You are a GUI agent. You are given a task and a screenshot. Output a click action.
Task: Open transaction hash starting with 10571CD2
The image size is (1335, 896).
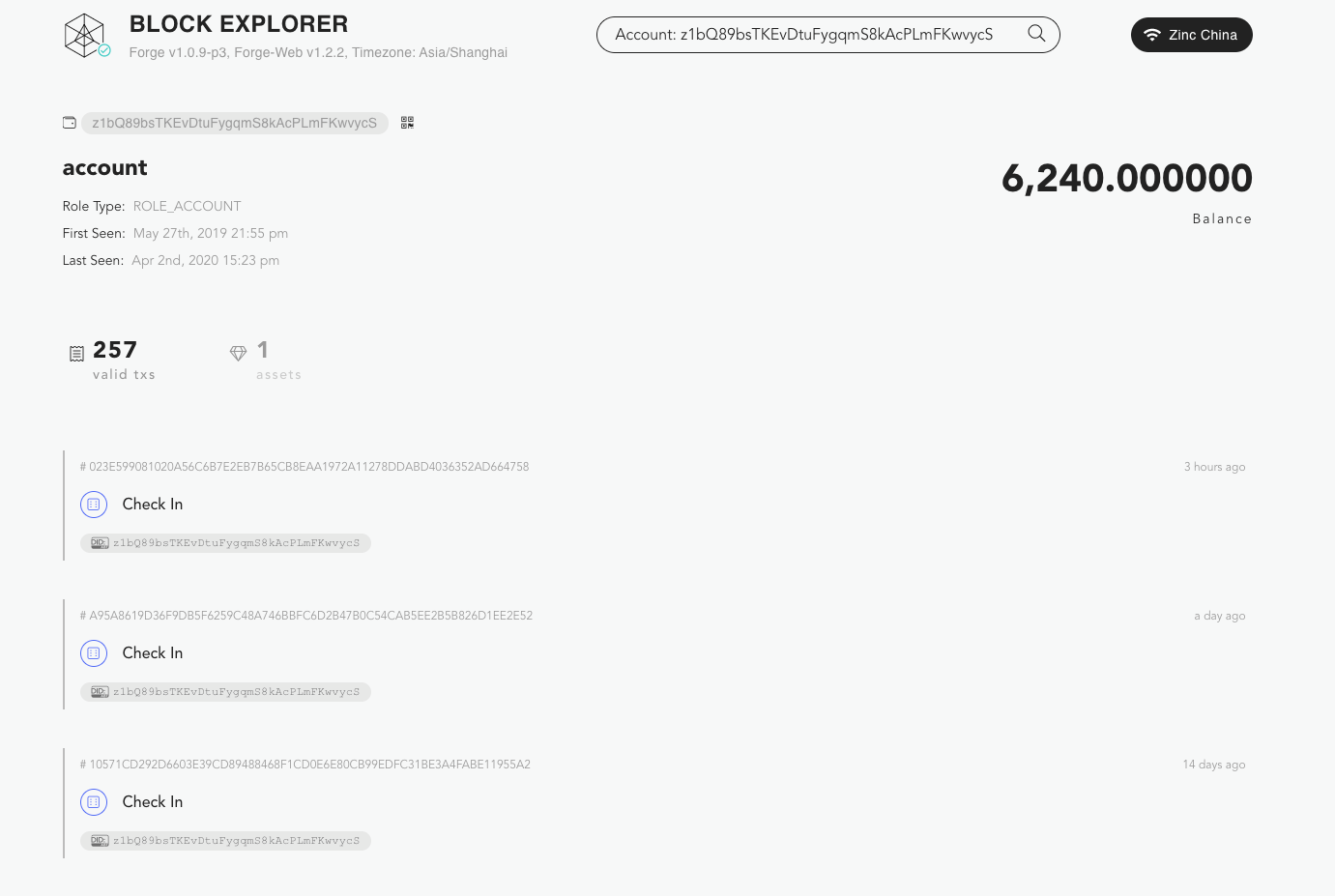click(309, 765)
